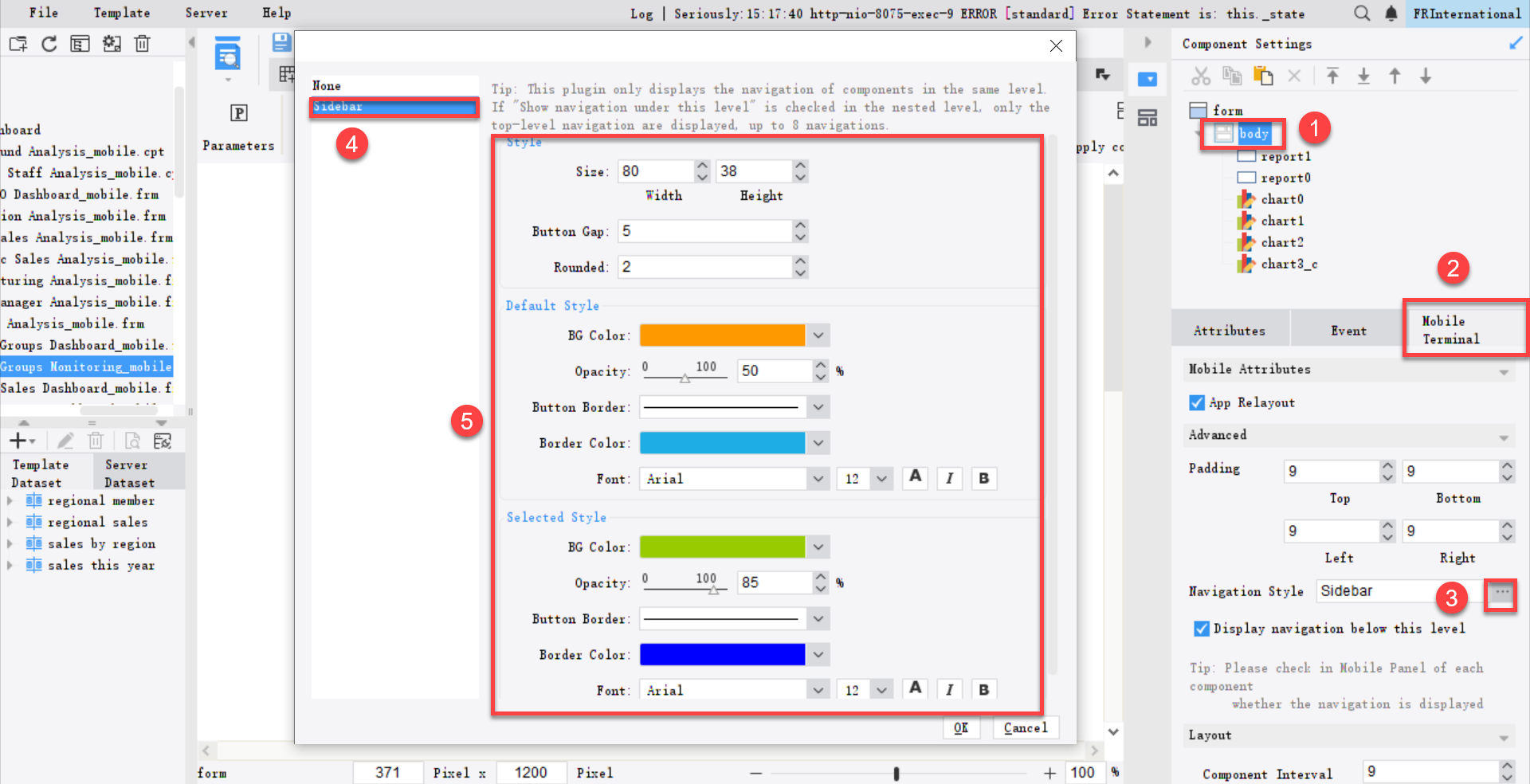The height and width of the screenshot is (784, 1530).
Task: Open the notification bell
Action: coord(1391,14)
